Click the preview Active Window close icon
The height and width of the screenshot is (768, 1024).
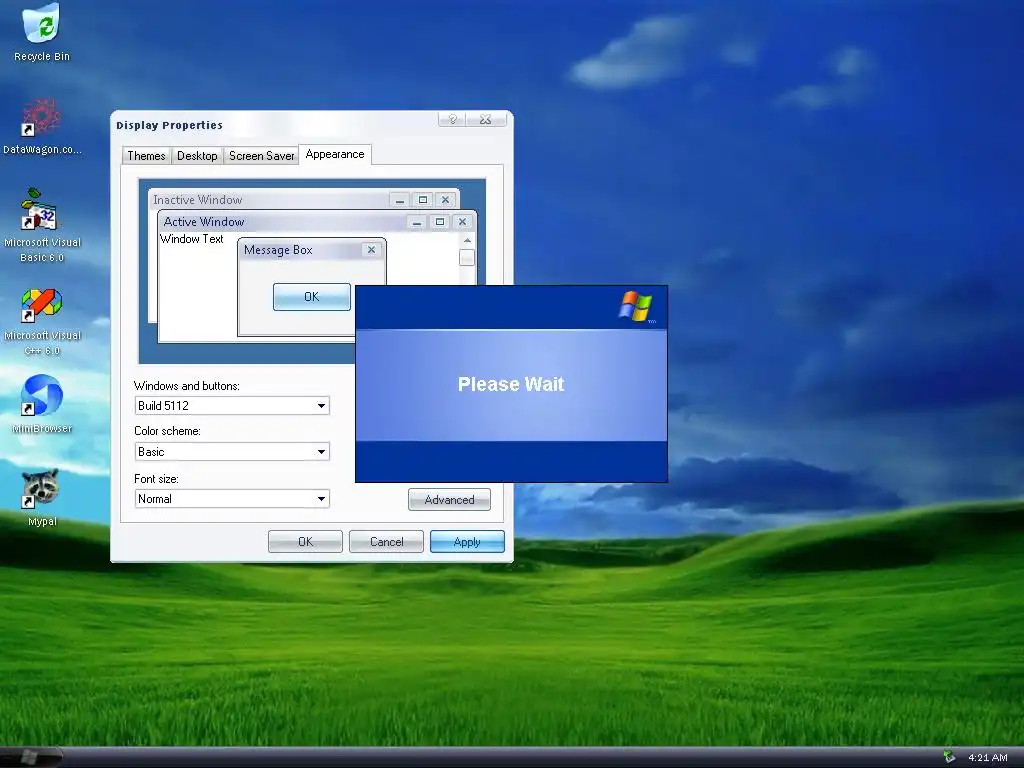(462, 222)
